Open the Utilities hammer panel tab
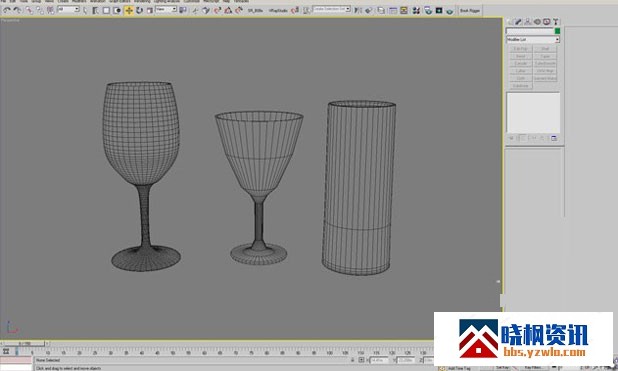 (555, 22)
